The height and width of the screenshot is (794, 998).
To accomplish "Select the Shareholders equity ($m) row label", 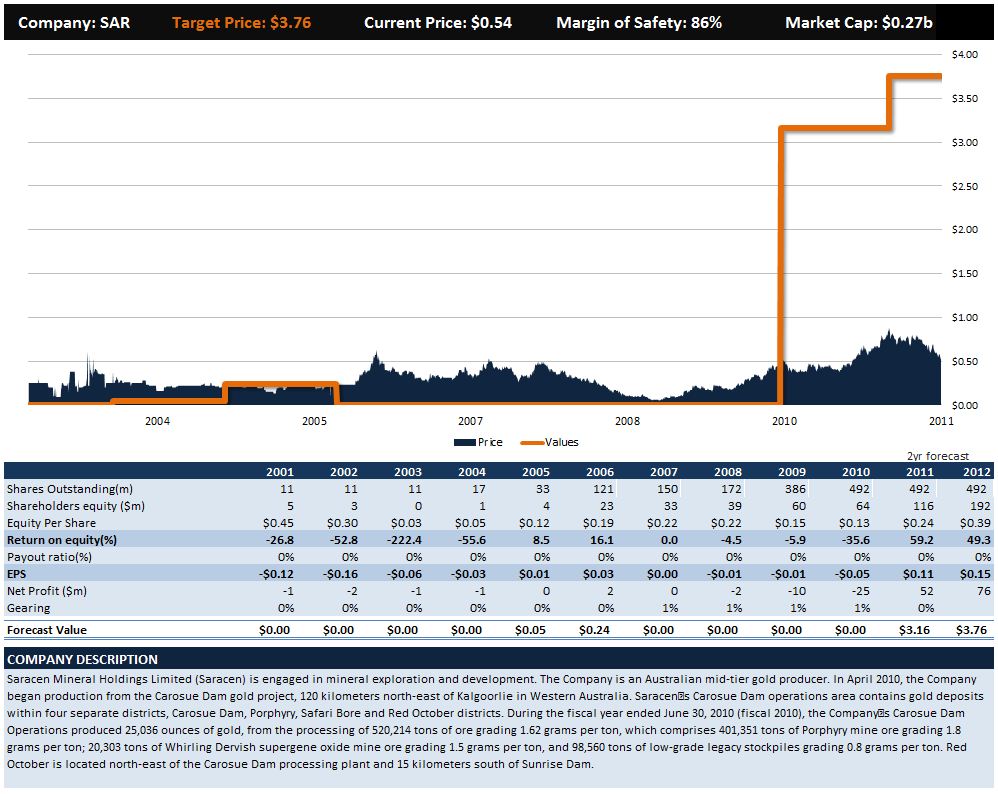I will point(76,506).
